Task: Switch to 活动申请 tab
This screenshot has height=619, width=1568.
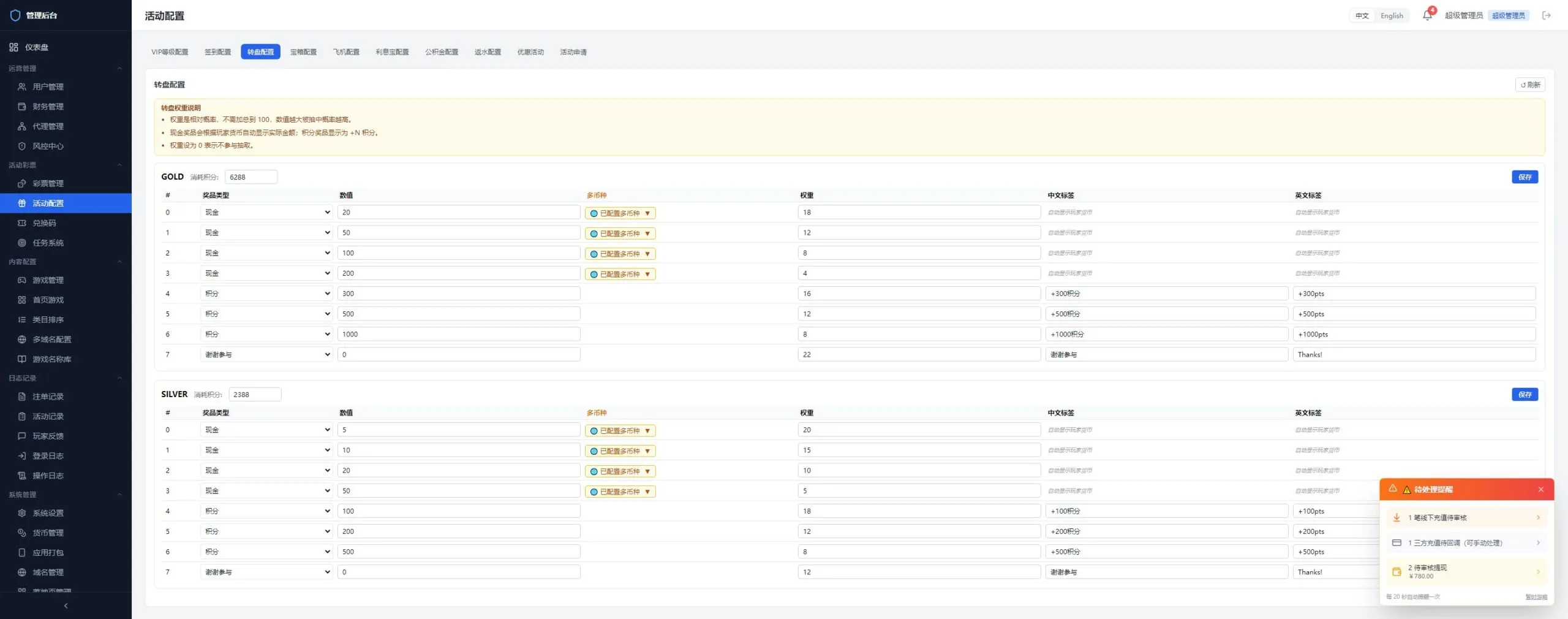Action: 573,52
